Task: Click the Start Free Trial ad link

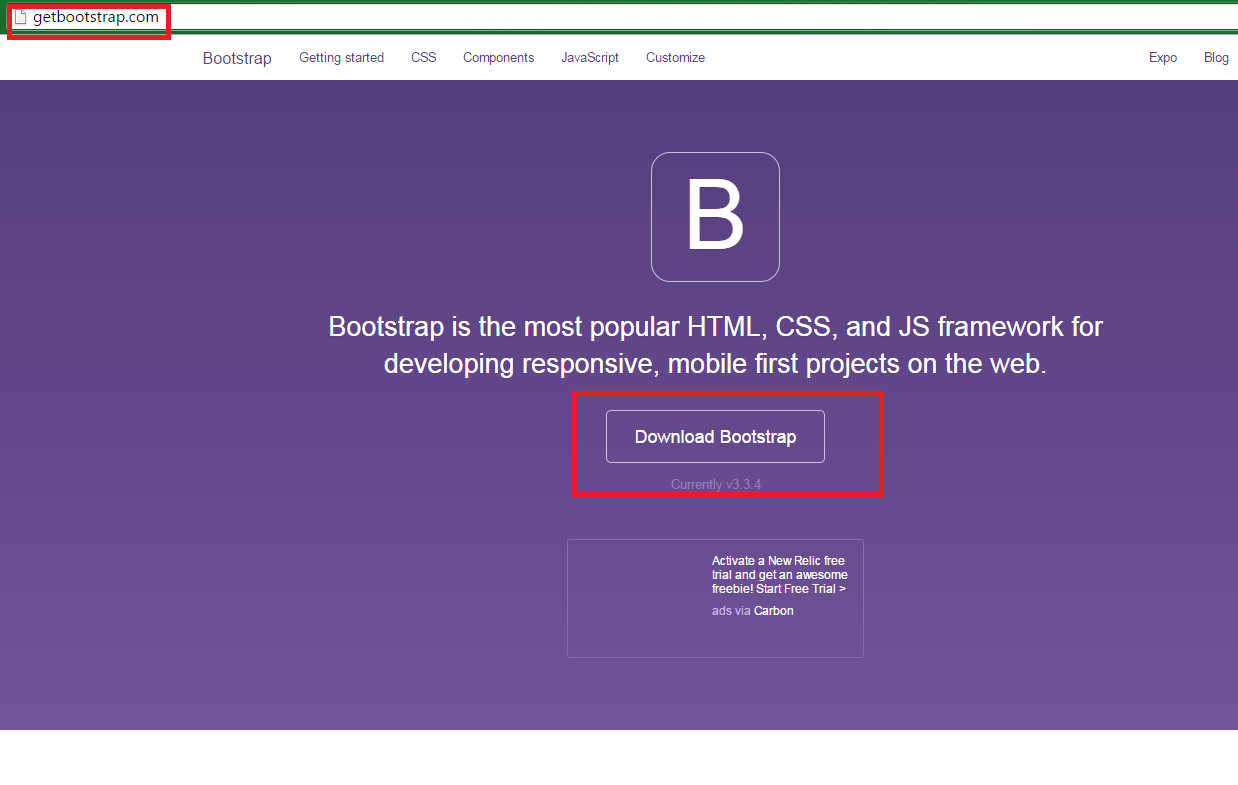Action: (800, 588)
